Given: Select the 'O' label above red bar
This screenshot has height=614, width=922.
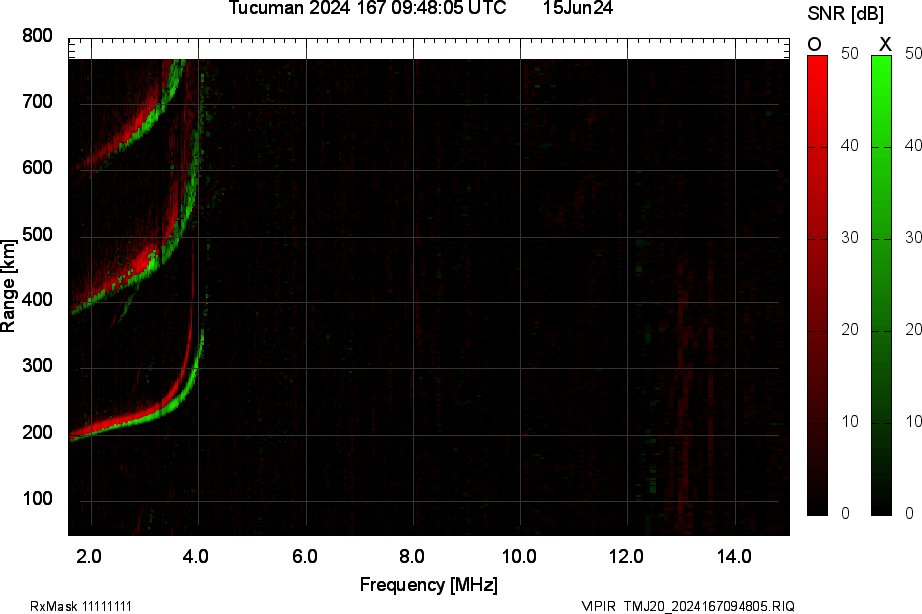Looking at the screenshot, I should pos(815,44).
